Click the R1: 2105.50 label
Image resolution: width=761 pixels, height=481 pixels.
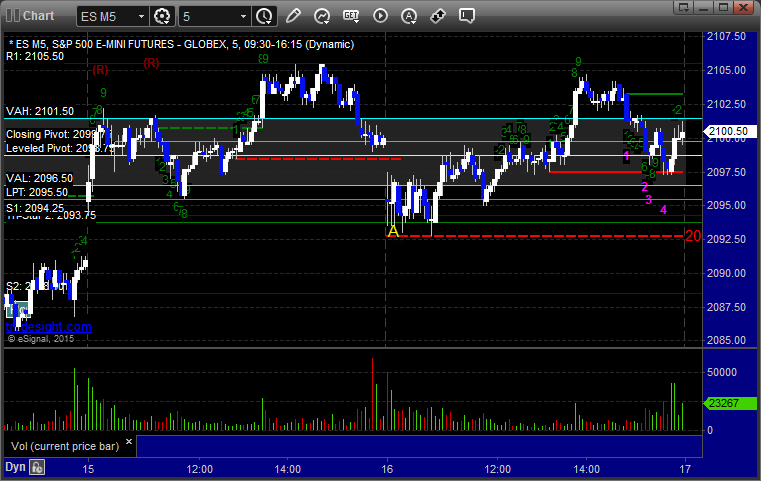coord(35,56)
